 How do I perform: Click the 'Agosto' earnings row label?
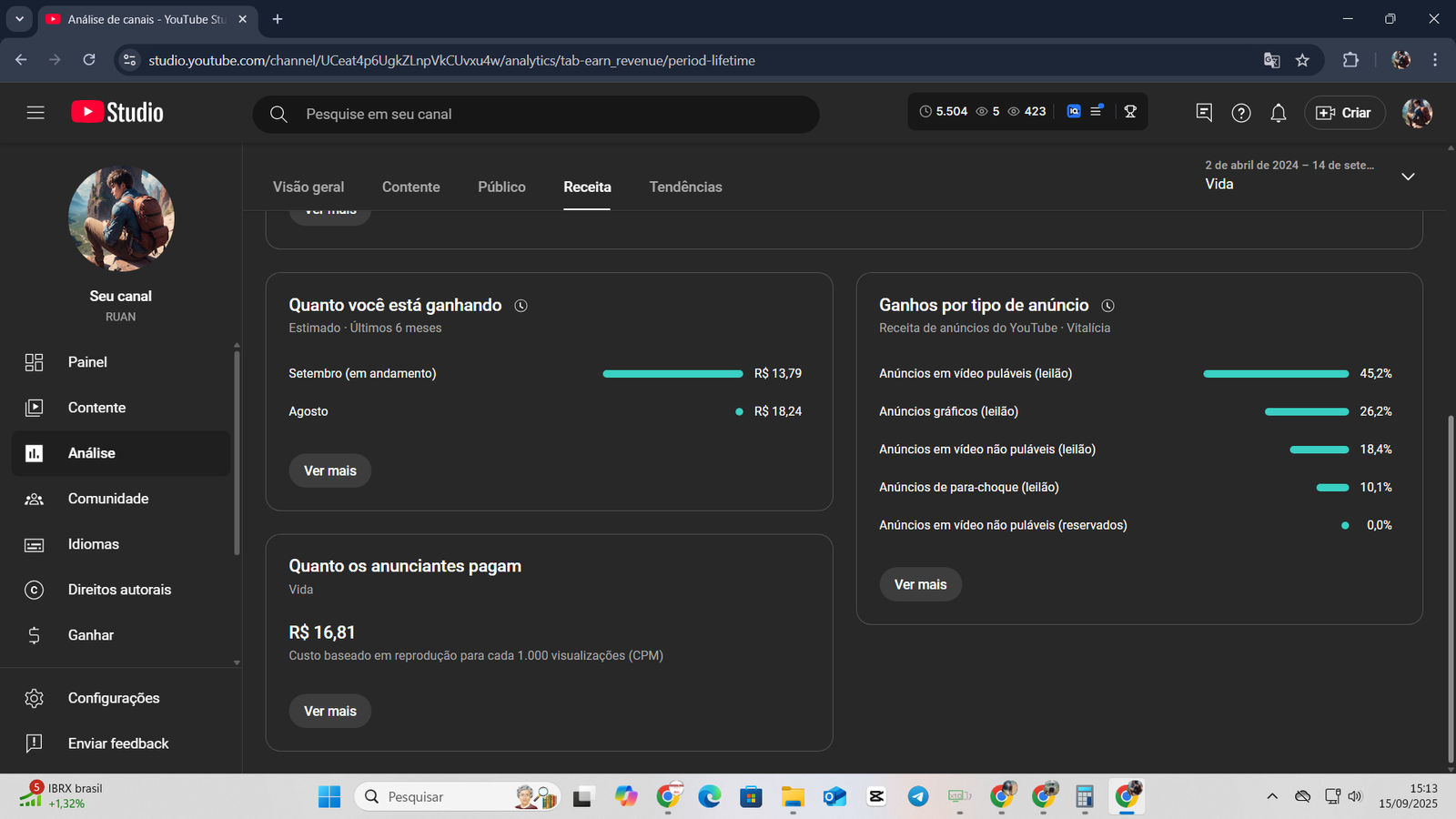point(308,411)
